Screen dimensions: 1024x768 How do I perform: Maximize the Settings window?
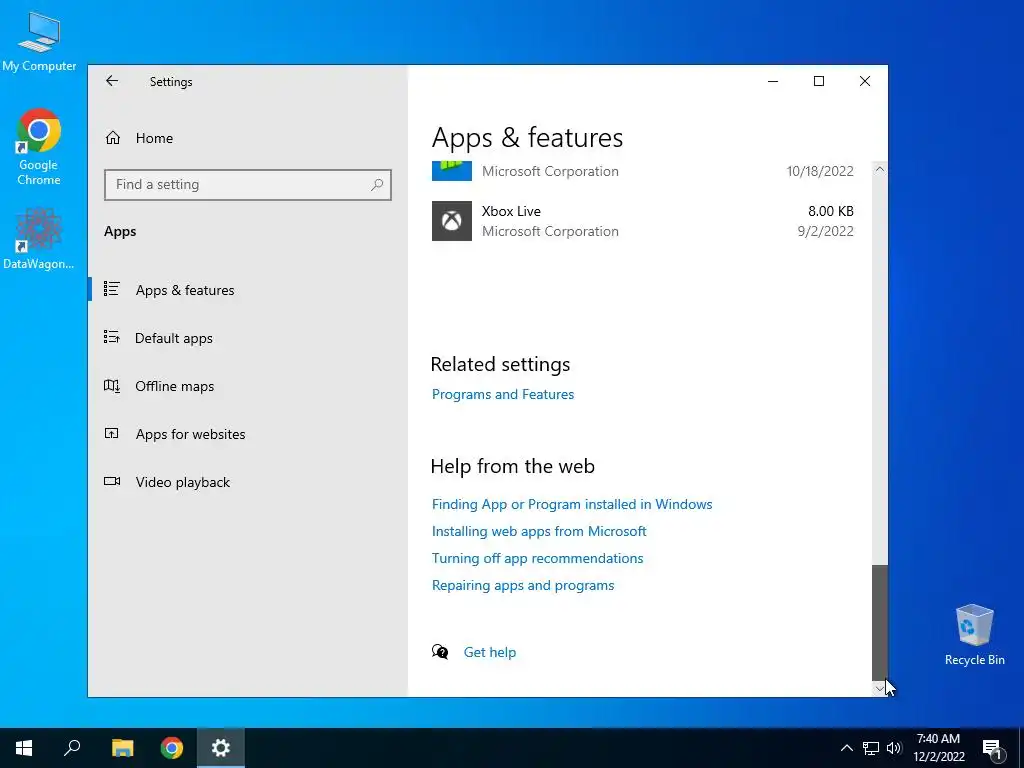(x=819, y=81)
